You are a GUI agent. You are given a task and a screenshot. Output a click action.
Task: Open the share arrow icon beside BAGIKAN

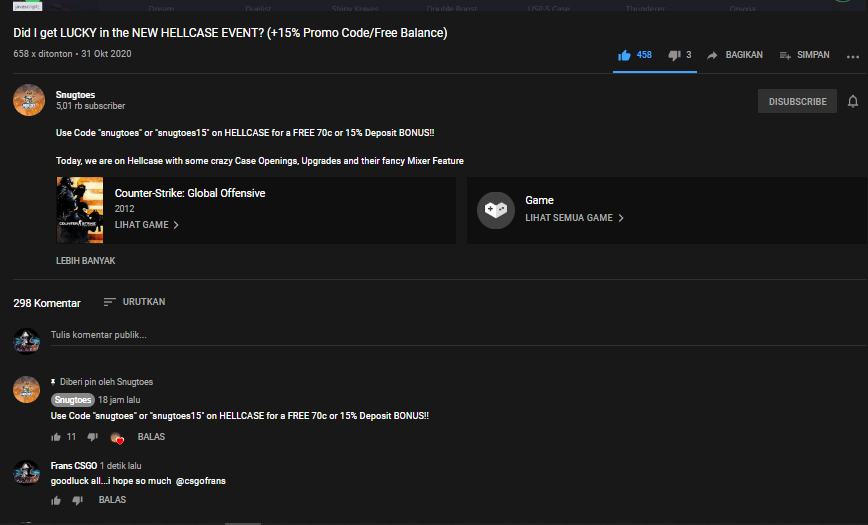click(x=712, y=55)
